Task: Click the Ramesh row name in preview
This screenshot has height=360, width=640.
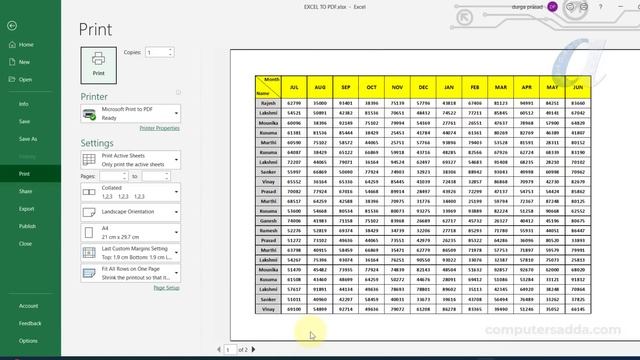Action: [268, 231]
